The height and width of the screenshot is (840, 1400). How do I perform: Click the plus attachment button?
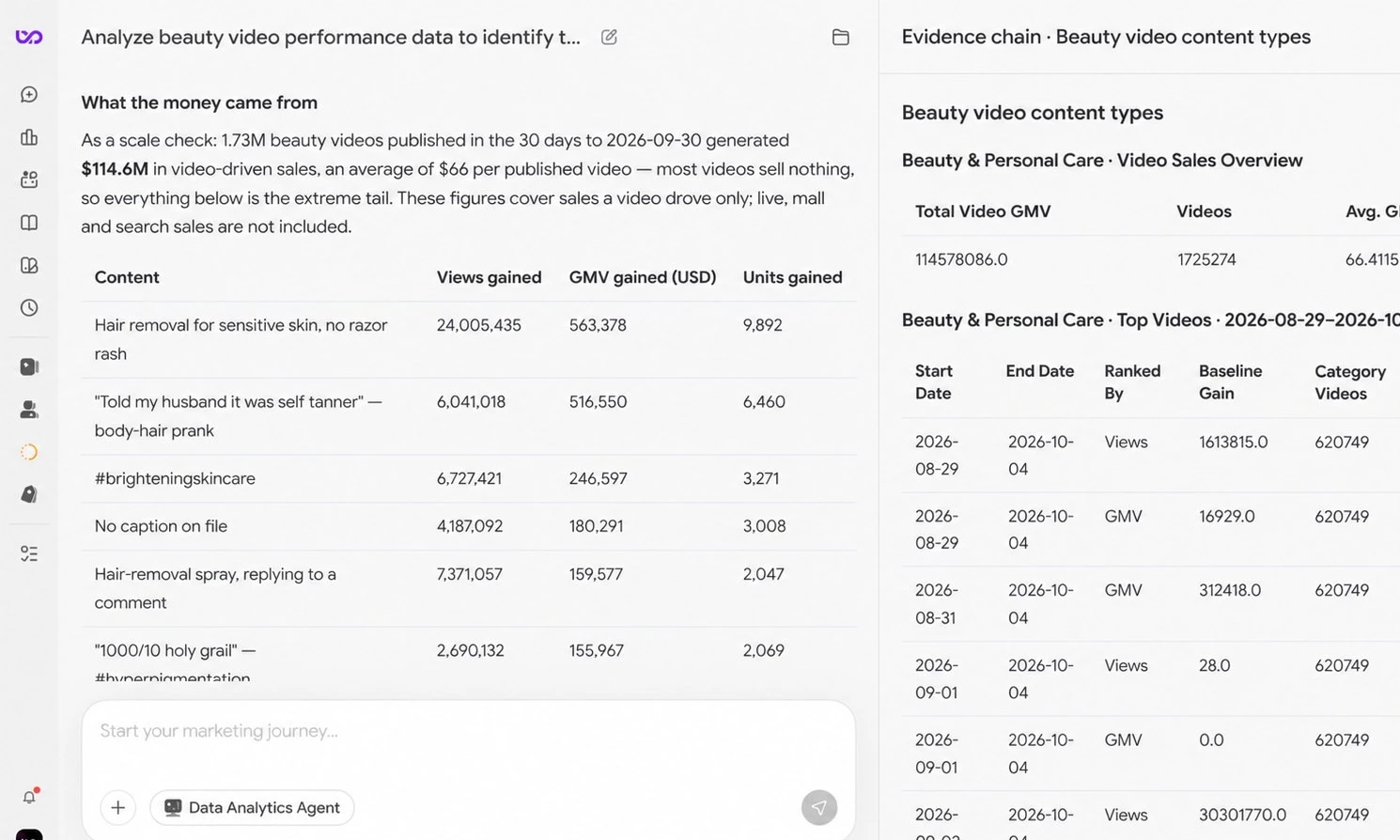(118, 807)
